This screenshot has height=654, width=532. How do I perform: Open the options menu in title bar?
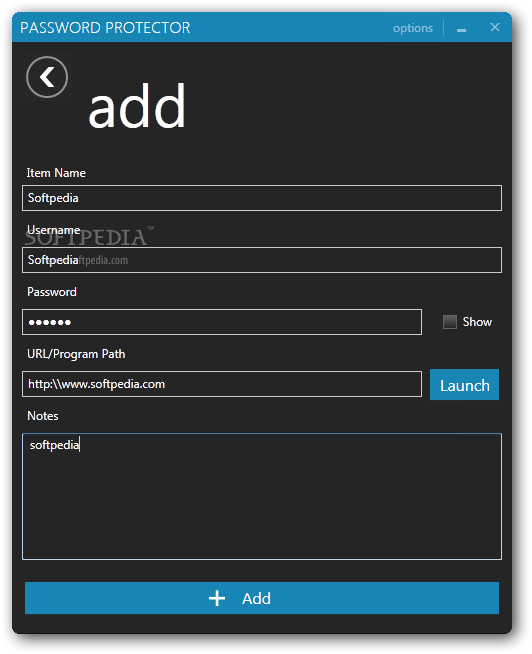413,28
